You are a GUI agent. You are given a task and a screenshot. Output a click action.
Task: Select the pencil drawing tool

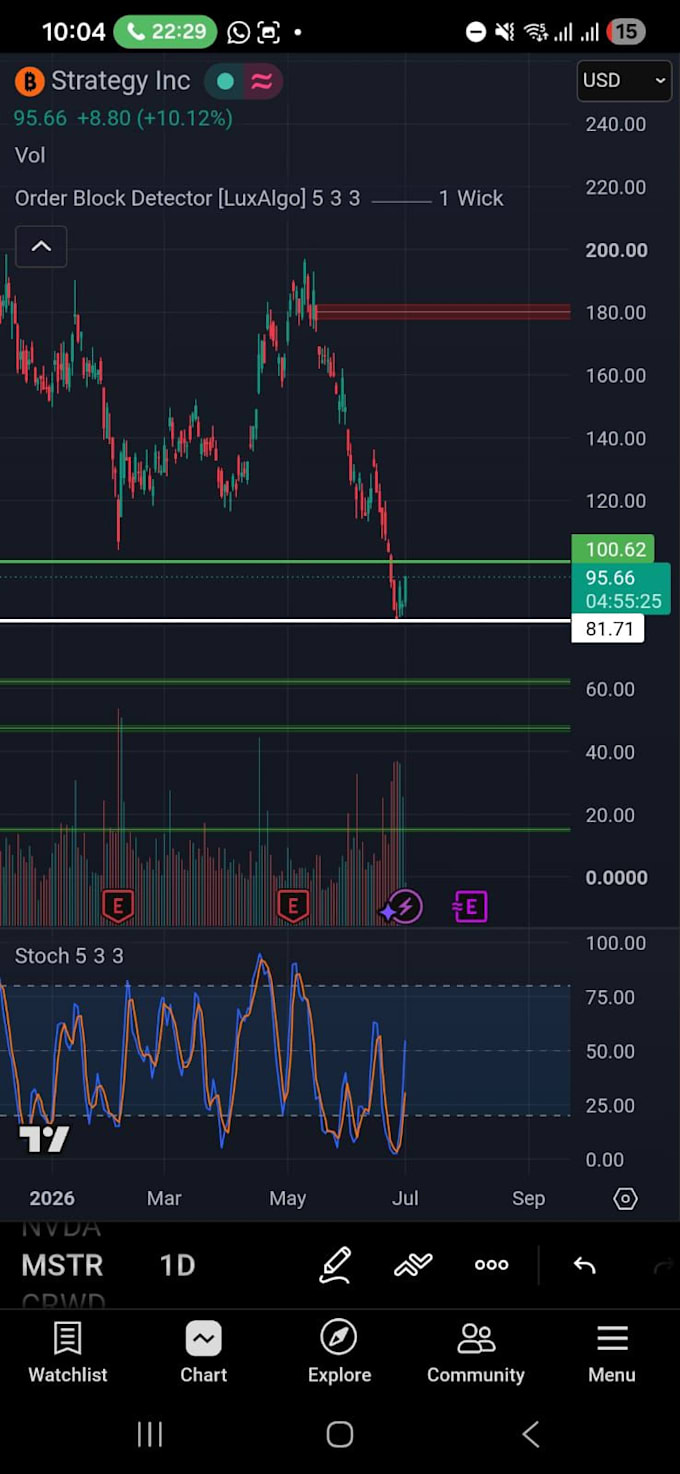pyautogui.click(x=335, y=1265)
